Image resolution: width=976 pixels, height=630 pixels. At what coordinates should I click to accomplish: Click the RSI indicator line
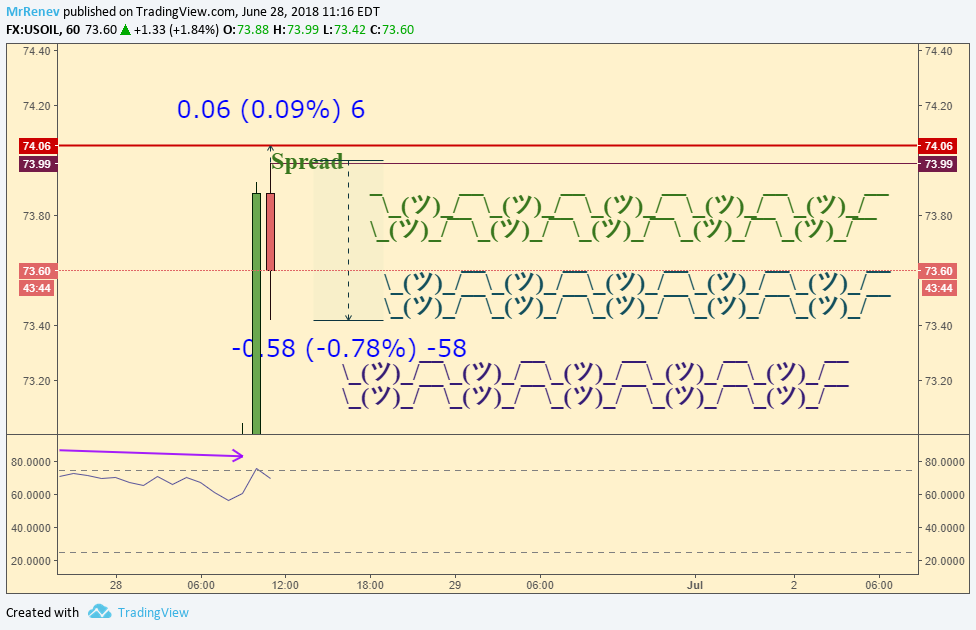[165, 484]
